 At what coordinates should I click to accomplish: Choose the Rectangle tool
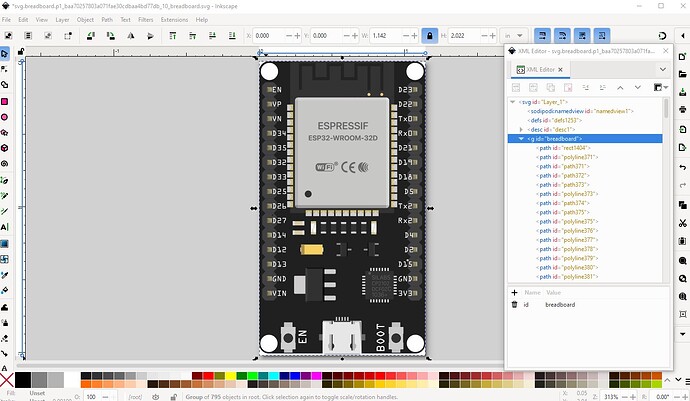[x=4, y=102]
